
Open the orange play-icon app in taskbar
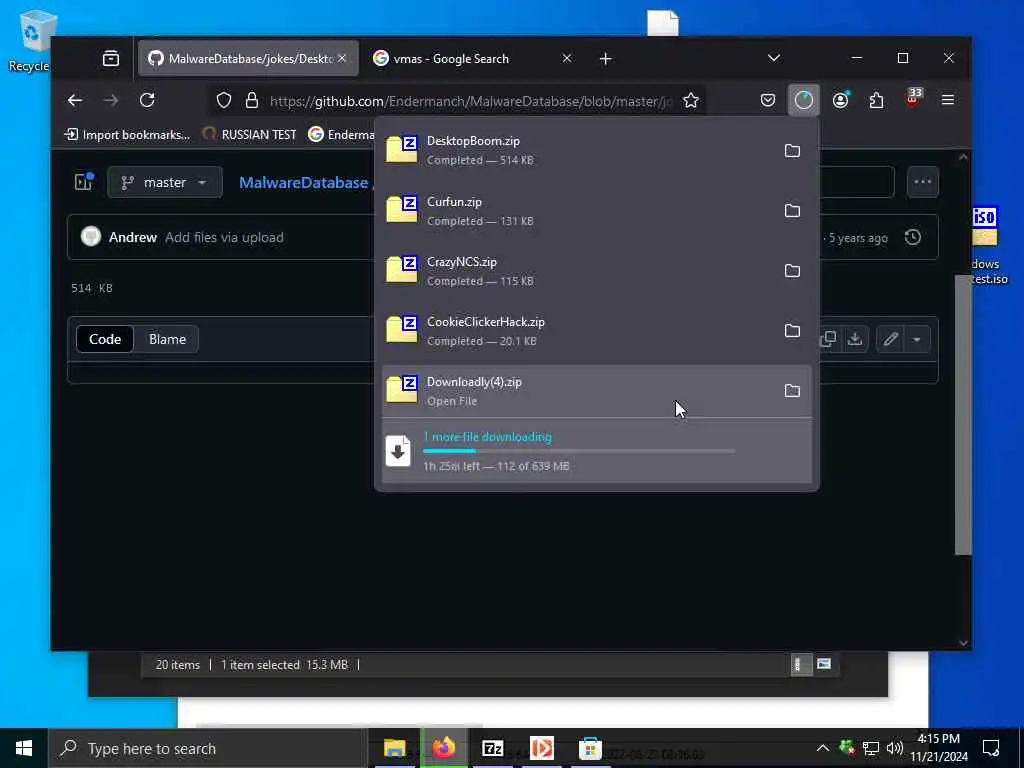point(541,748)
